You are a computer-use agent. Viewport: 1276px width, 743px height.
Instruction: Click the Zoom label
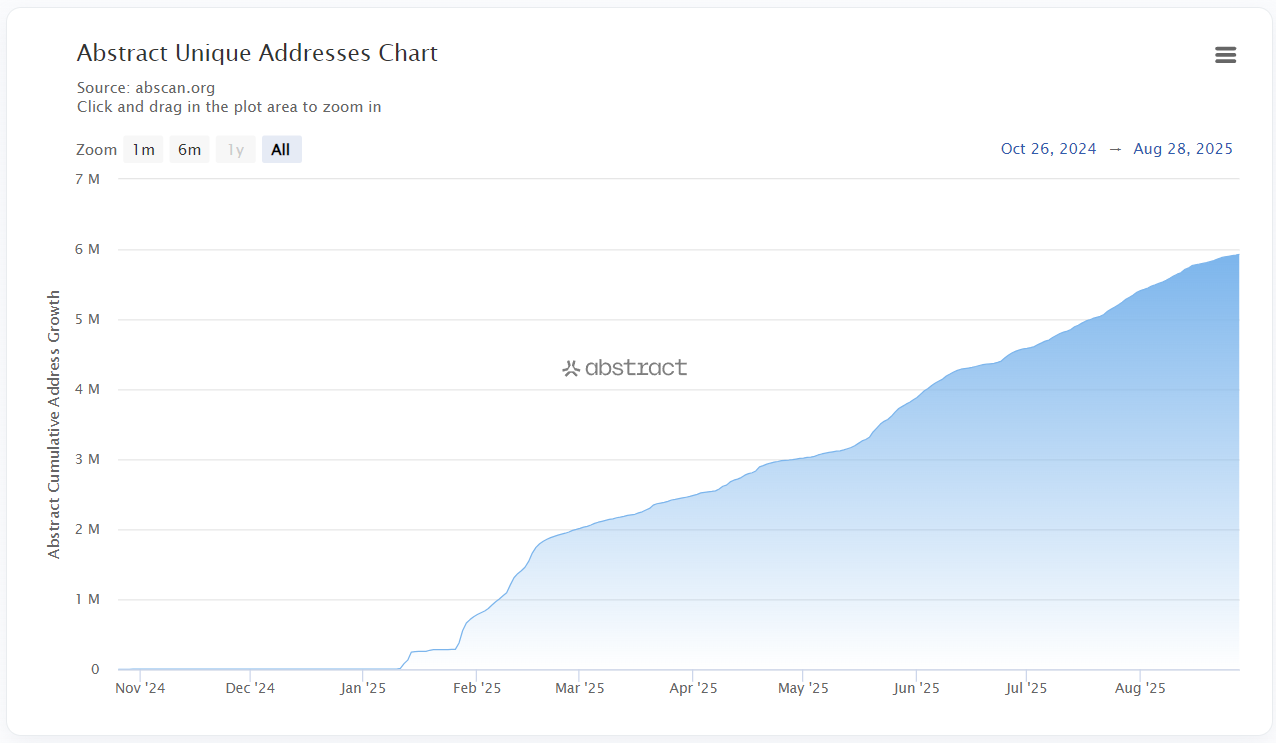(96, 150)
